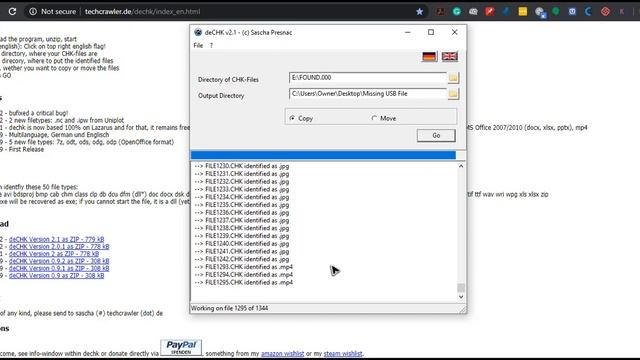640x360 pixels.
Task: Close the deCHK window
Action: [x=454, y=32]
